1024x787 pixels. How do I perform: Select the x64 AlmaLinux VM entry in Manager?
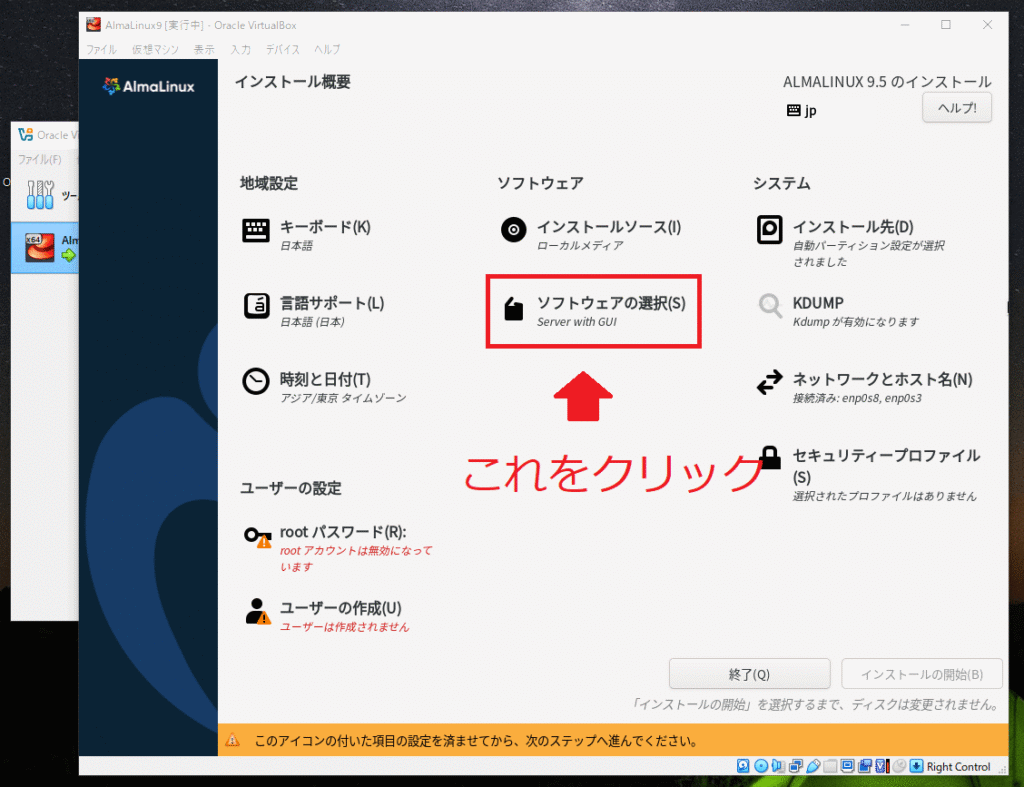click(x=44, y=248)
